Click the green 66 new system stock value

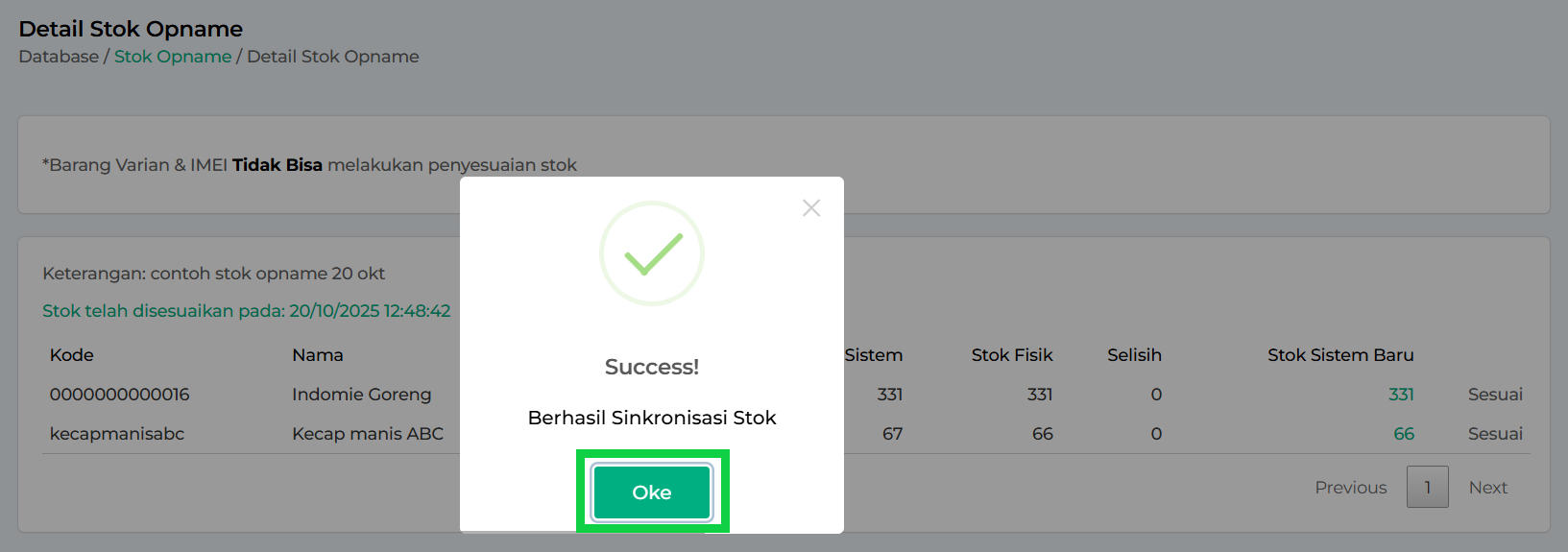tap(1404, 434)
